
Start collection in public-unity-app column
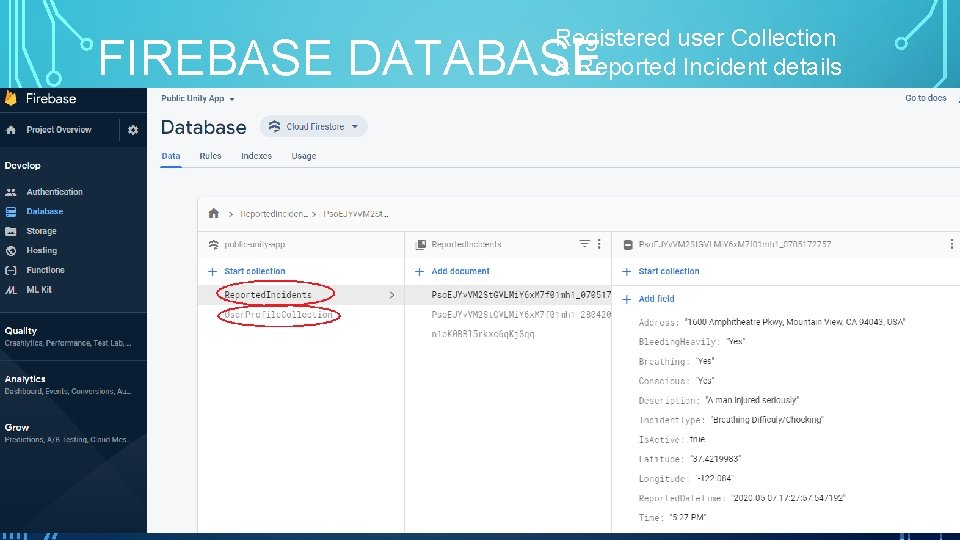pyautogui.click(x=255, y=271)
